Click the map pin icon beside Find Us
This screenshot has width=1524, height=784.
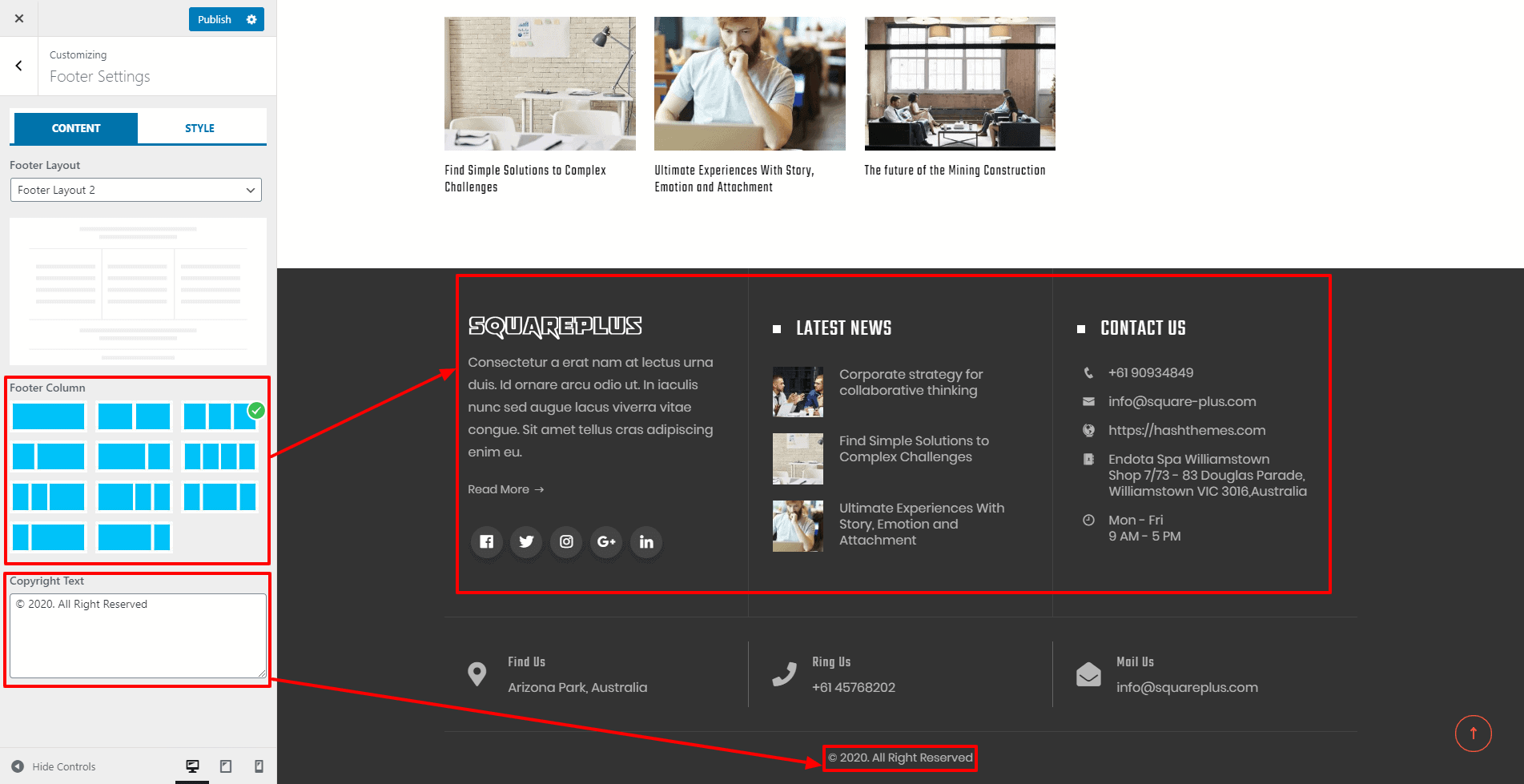(x=477, y=674)
